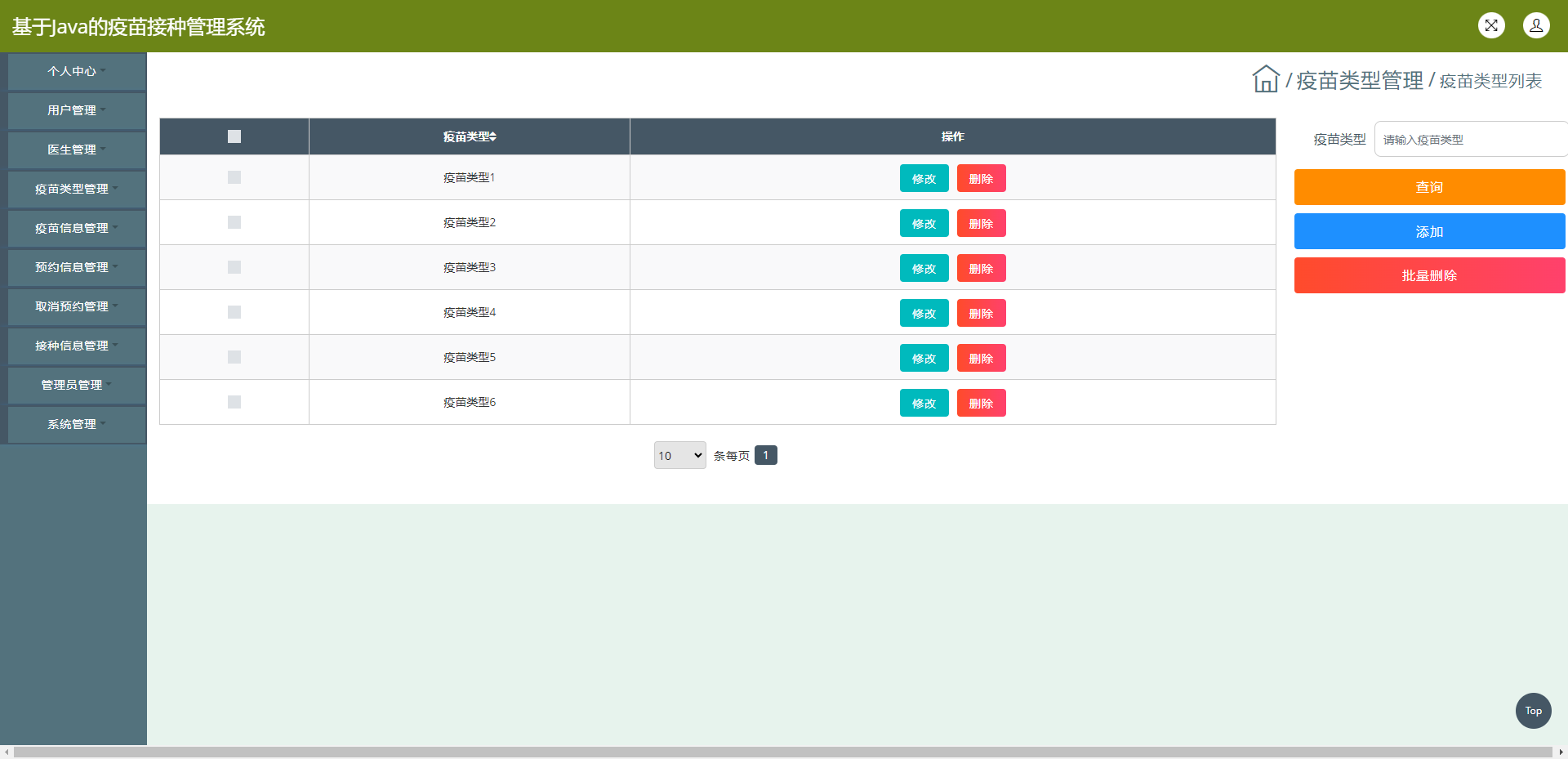Select page 1 in pagination
This screenshot has height=759, width=1568.
765,455
